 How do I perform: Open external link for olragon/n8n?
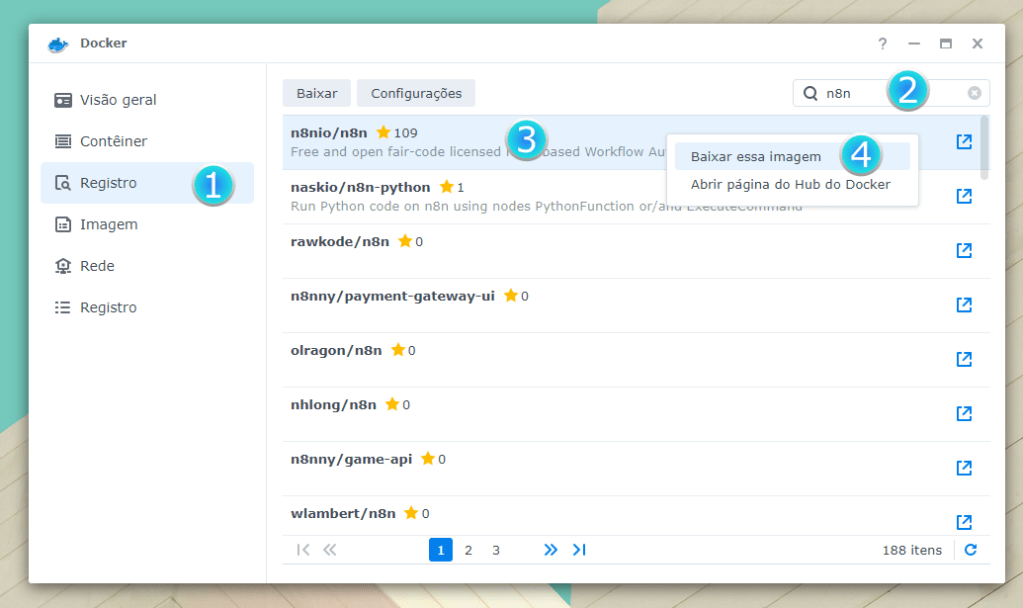[964, 359]
